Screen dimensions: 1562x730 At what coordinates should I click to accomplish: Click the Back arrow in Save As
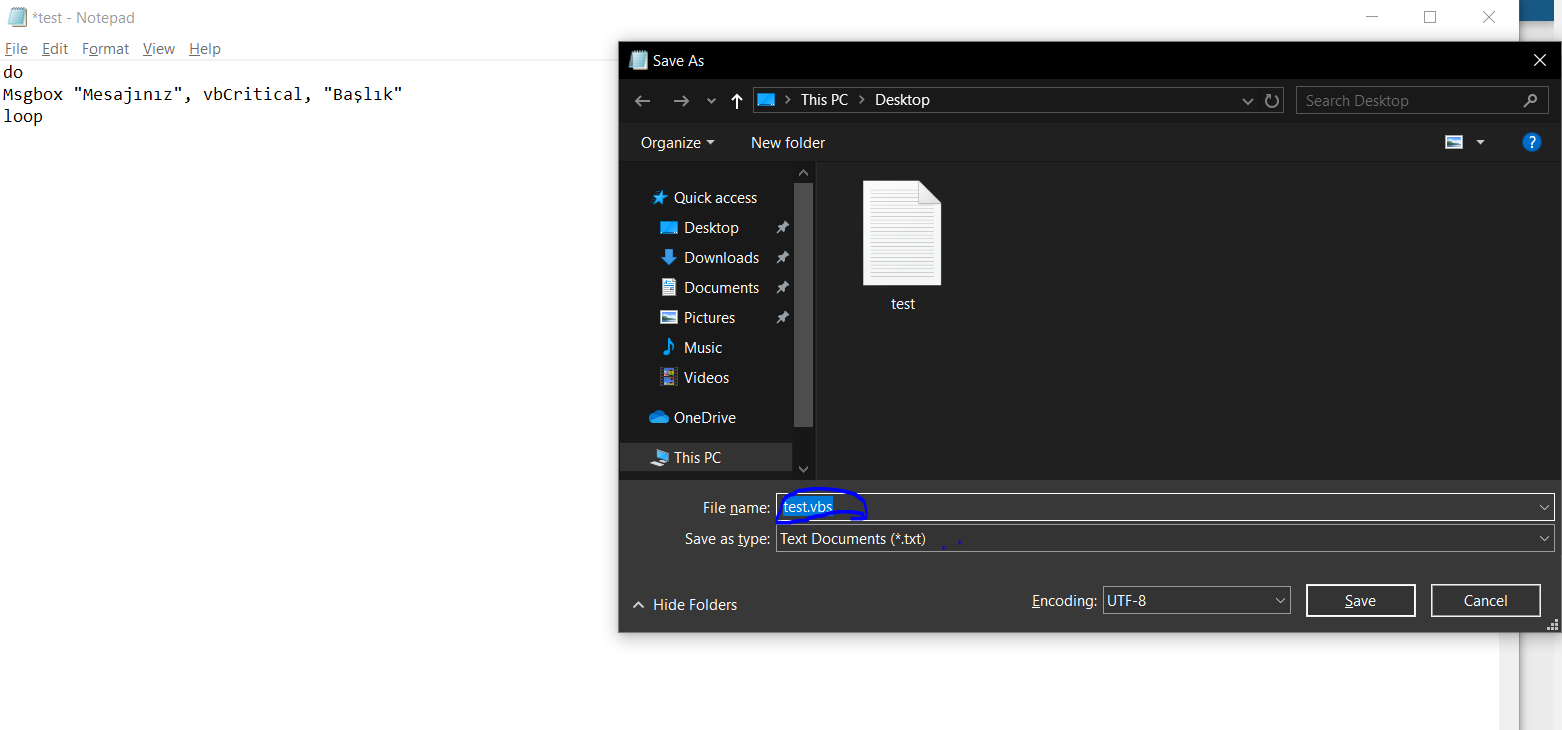642,100
